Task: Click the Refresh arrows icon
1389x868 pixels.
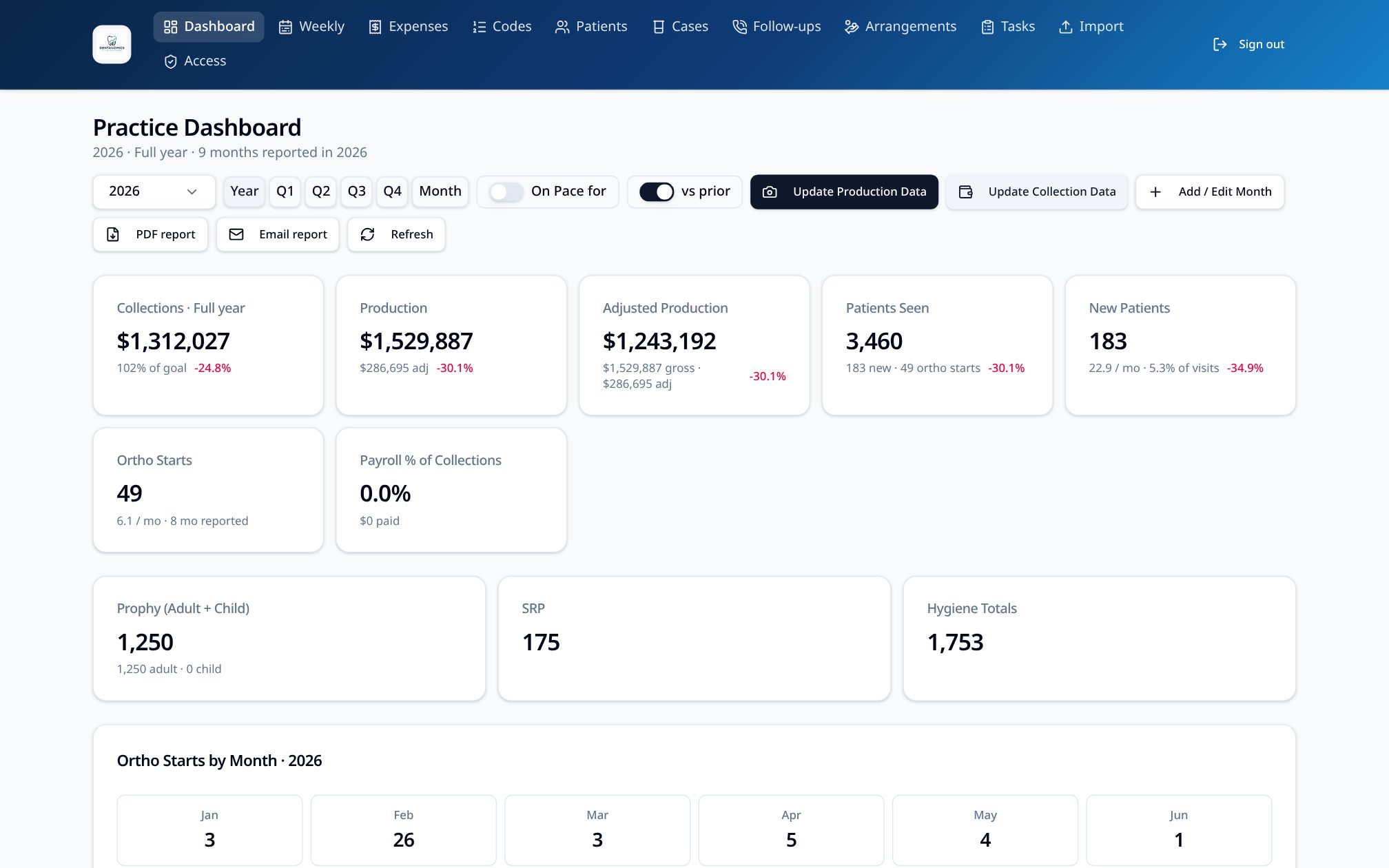Action: [367, 234]
